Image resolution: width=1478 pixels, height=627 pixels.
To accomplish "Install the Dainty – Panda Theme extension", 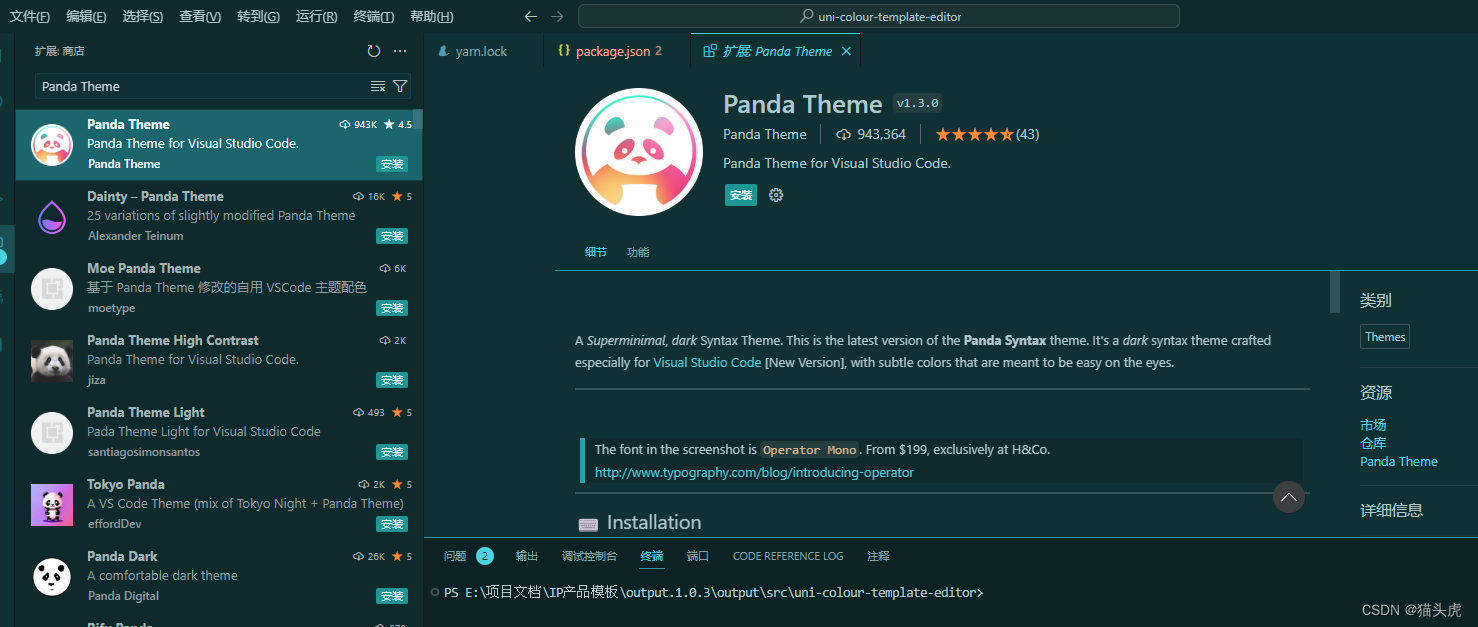I will point(391,236).
